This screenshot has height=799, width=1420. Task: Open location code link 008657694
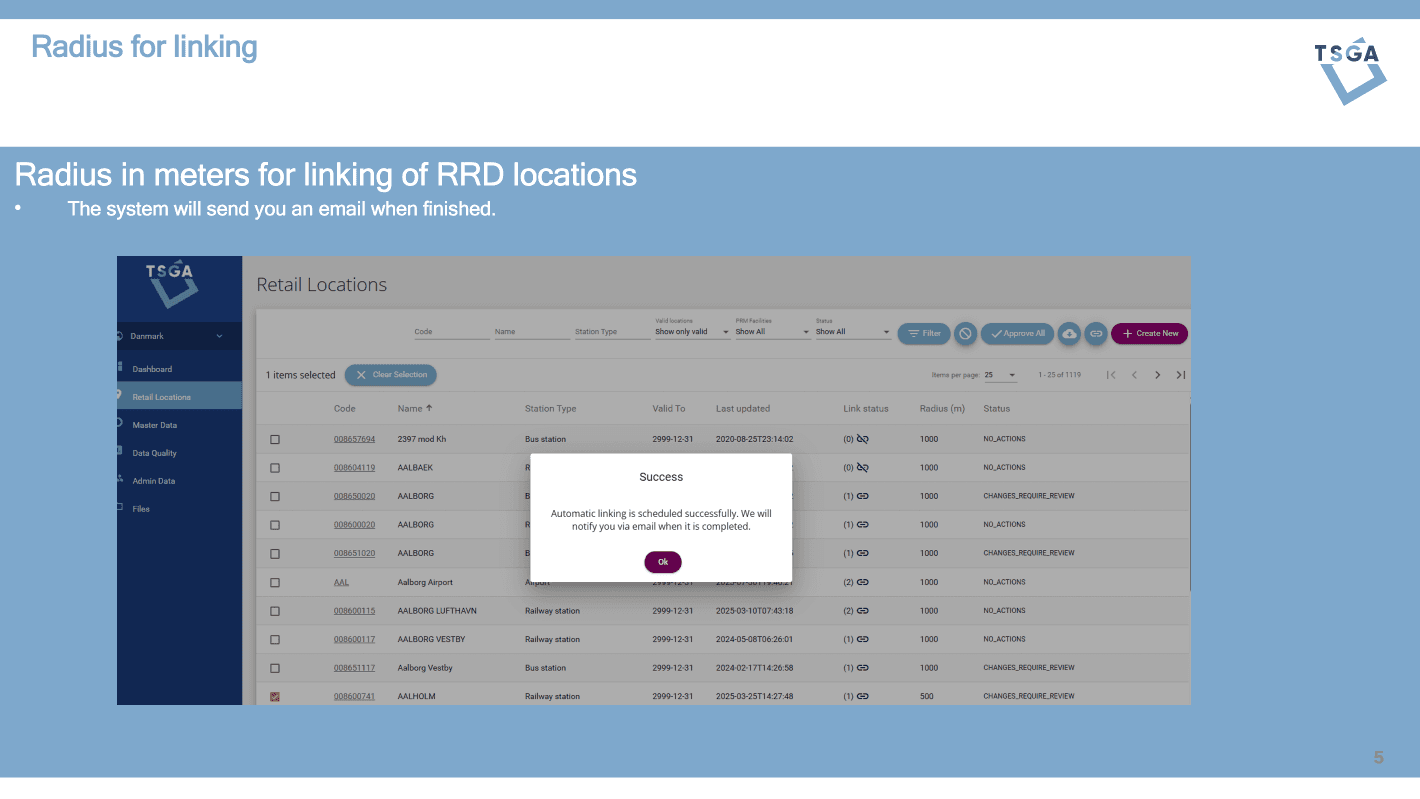354,439
